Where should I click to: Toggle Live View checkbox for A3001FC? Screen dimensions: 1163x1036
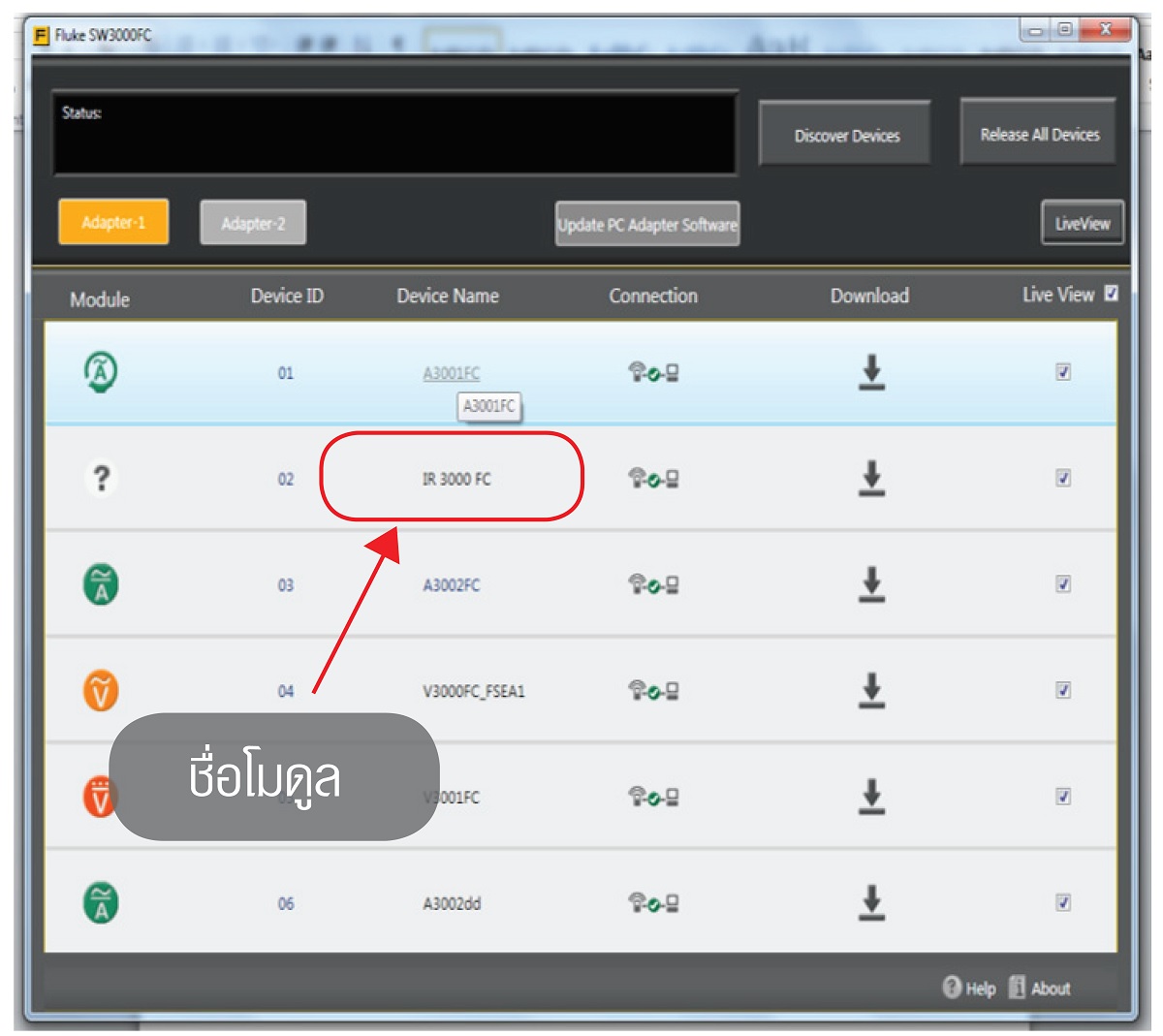(x=1063, y=372)
